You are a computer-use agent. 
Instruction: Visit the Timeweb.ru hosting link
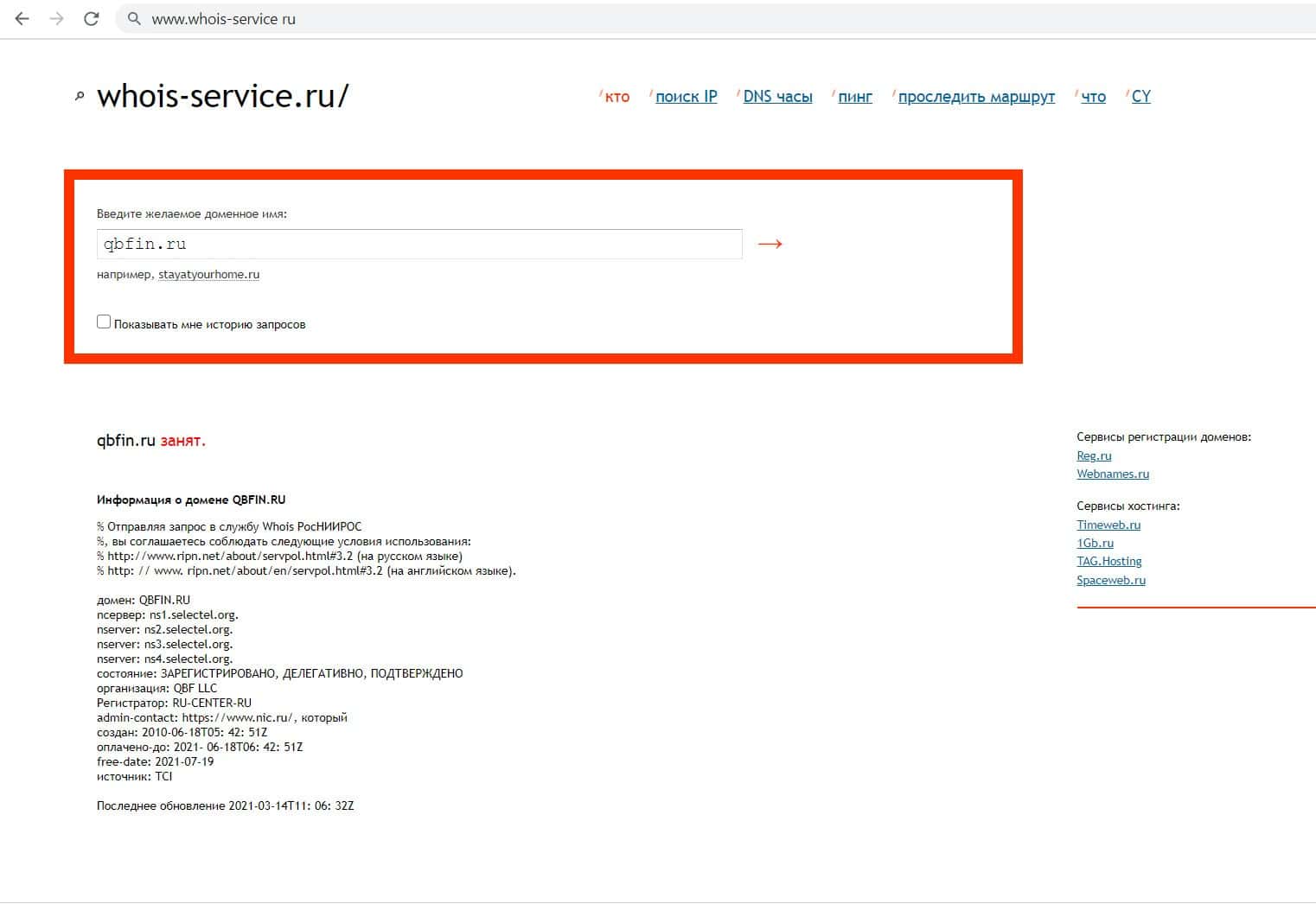(x=1108, y=525)
